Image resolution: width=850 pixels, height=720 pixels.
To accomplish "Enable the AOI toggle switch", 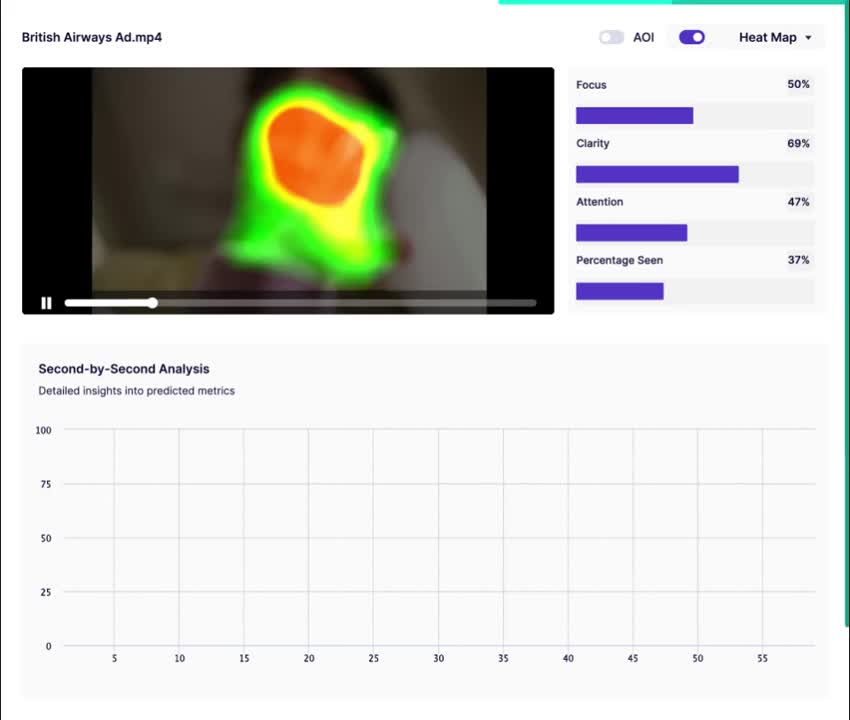I will [611, 37].
